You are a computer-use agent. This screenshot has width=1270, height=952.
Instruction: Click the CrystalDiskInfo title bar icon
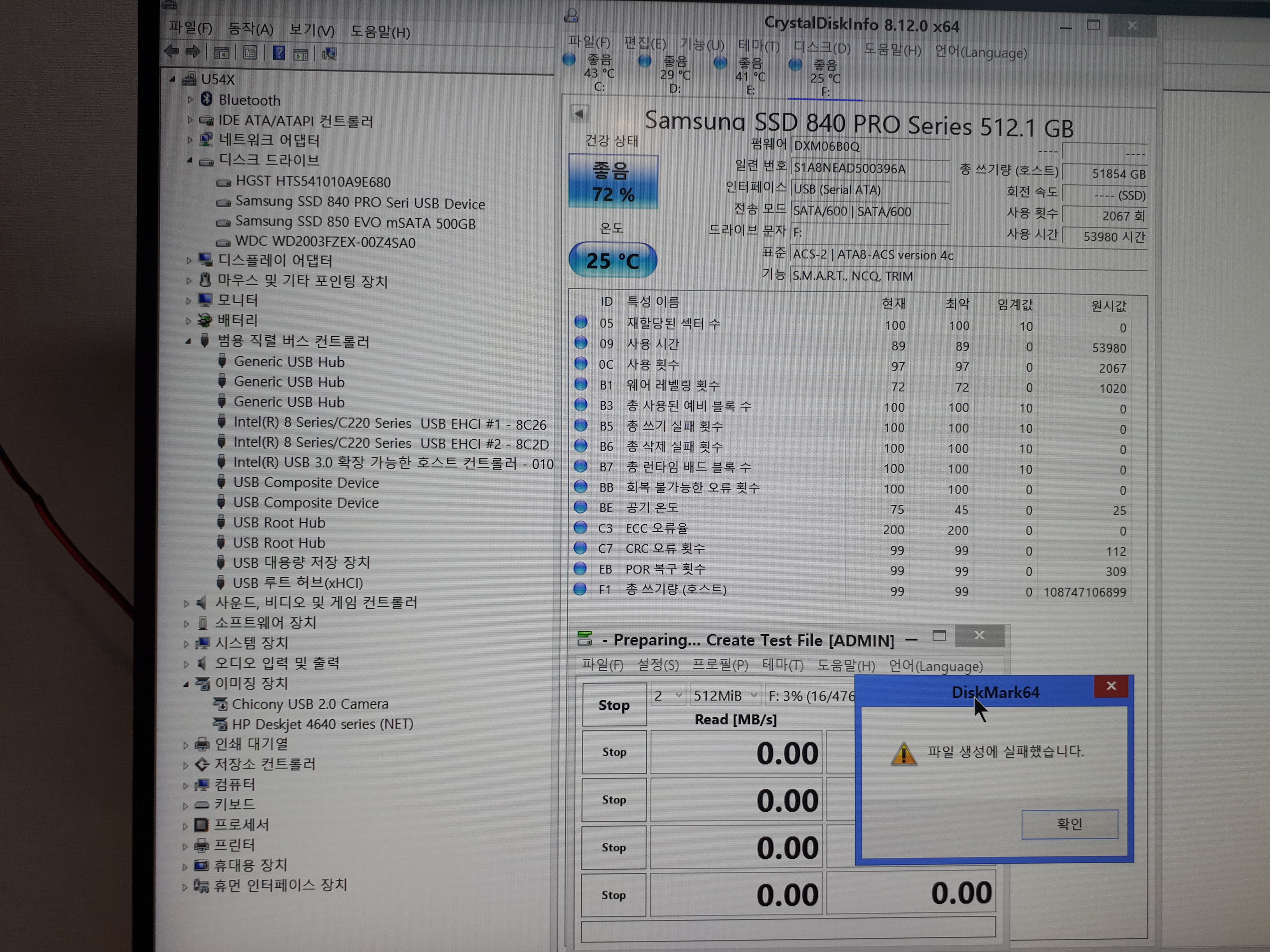[571, 16]
